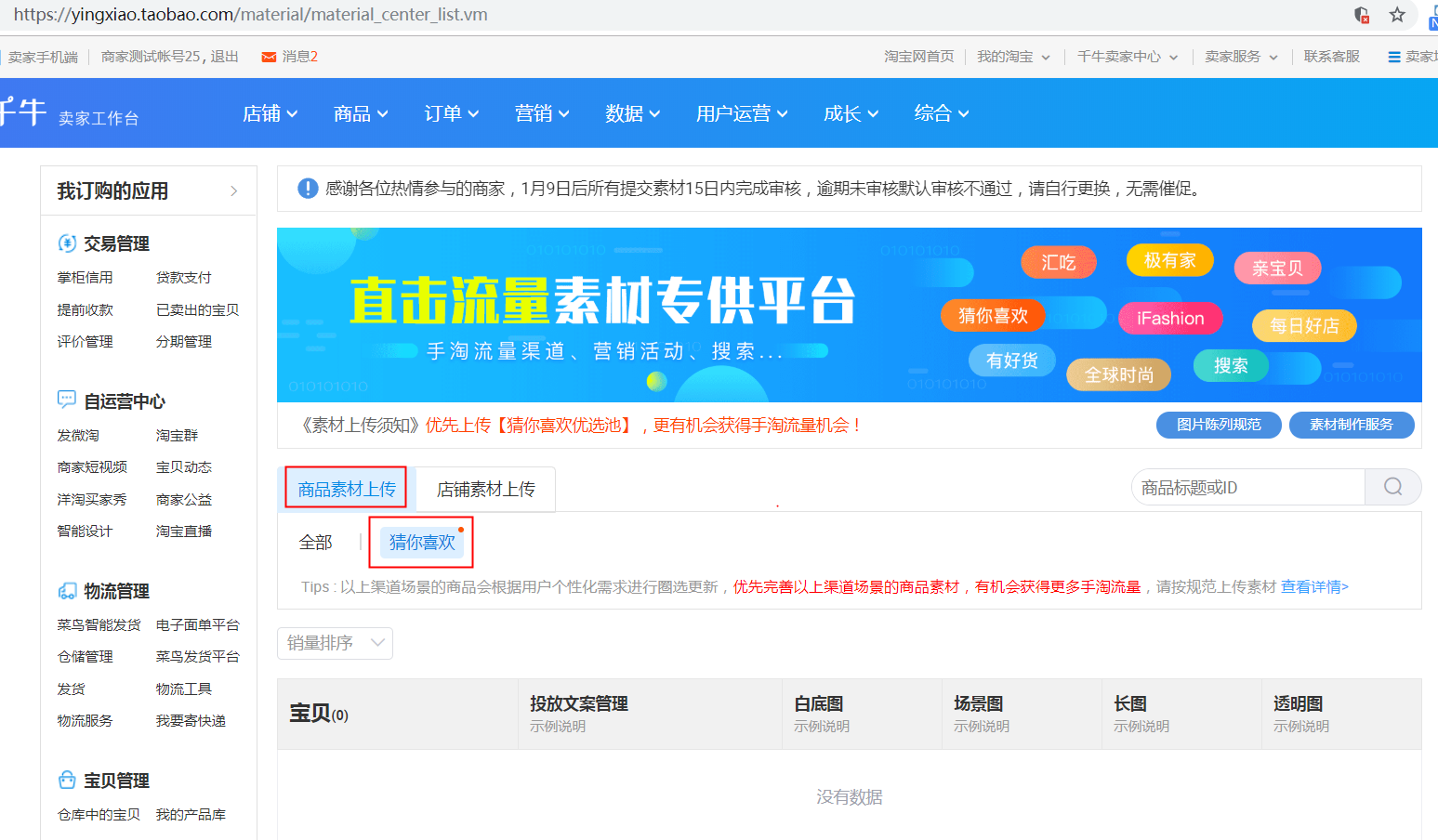1438x840 pixels.
Task: Click the blue info notice icon
Action: click(308, 189)
